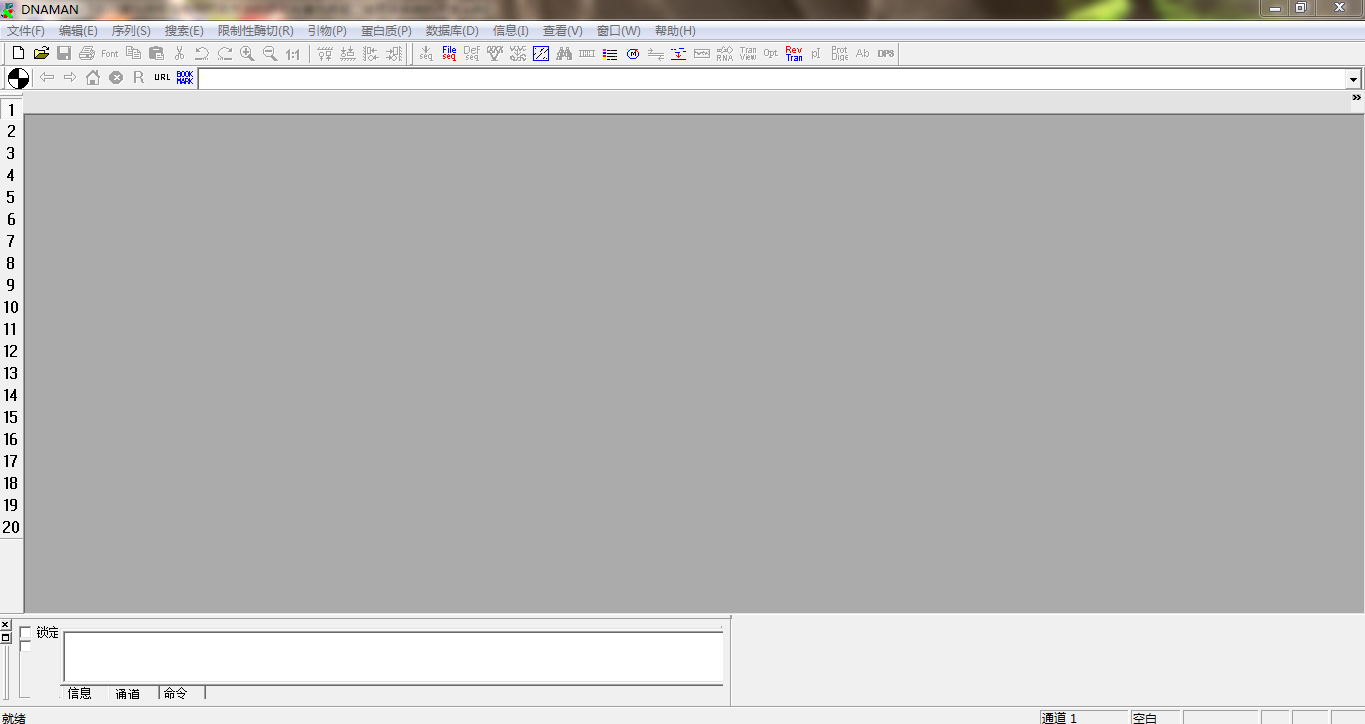Select channel number 20 in the sidebar
This screenshot has height=724, width=1365.
point(11,527)
